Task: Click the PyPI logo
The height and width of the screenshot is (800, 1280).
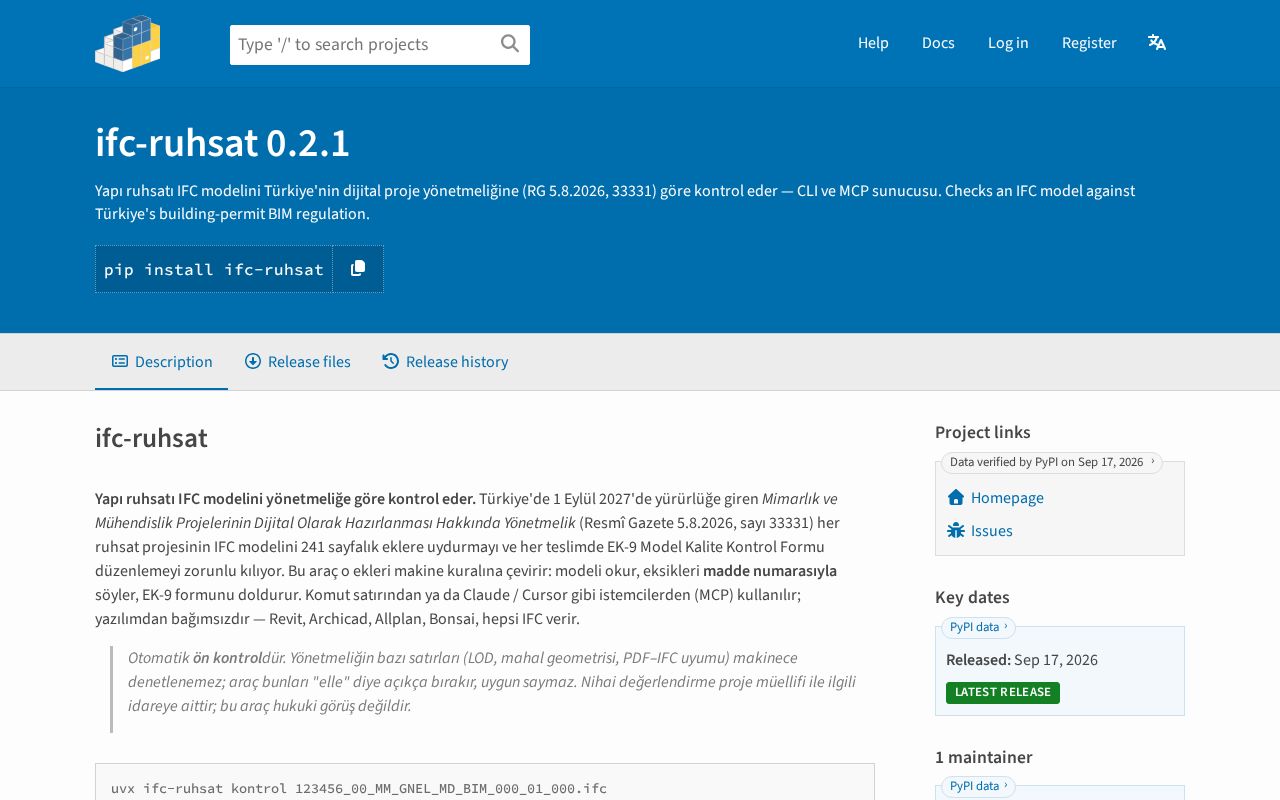Action: coord(128,43)
